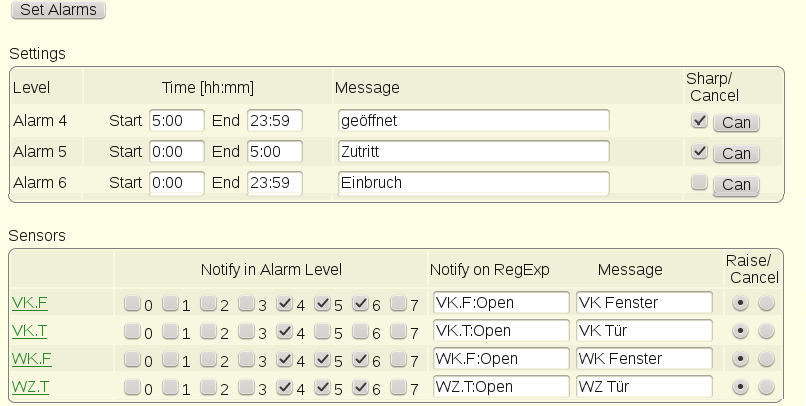Viewport: 806px width, 406px height.
Task: Open the VK.F sensor link
Action: point(30,303)
